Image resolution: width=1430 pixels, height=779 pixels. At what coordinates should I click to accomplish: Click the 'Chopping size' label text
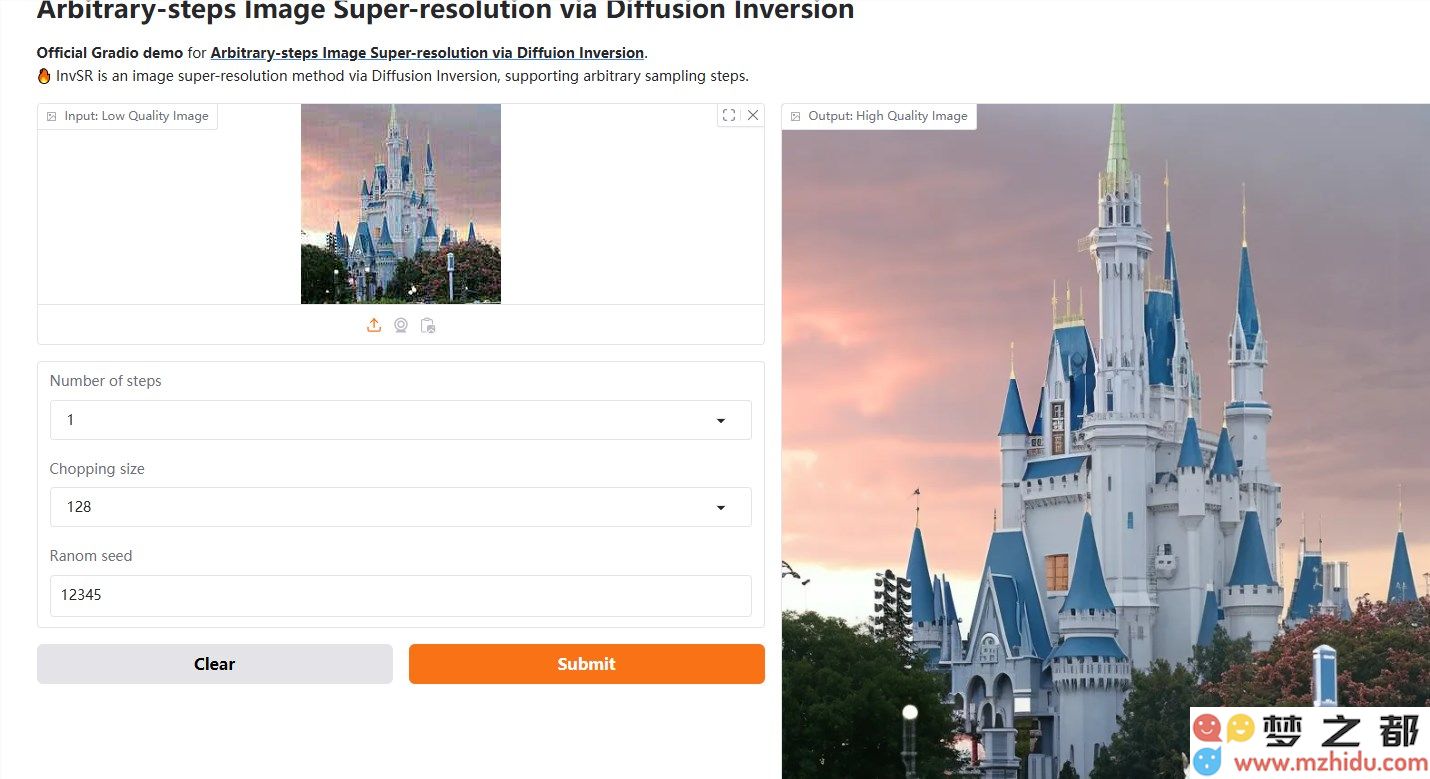(97, 469)
